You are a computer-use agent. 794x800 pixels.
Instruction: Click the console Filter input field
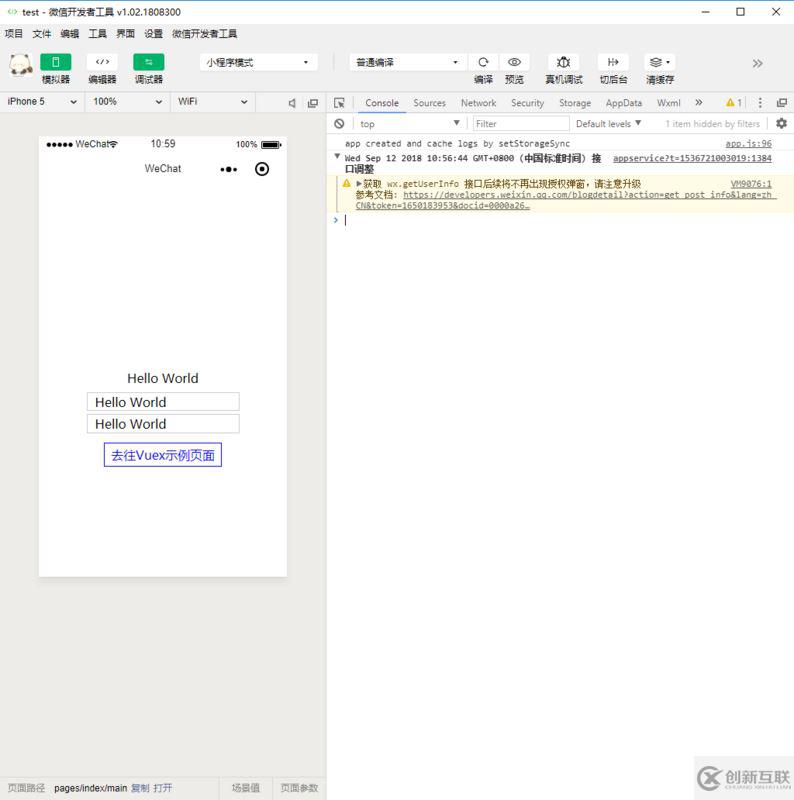521,123
